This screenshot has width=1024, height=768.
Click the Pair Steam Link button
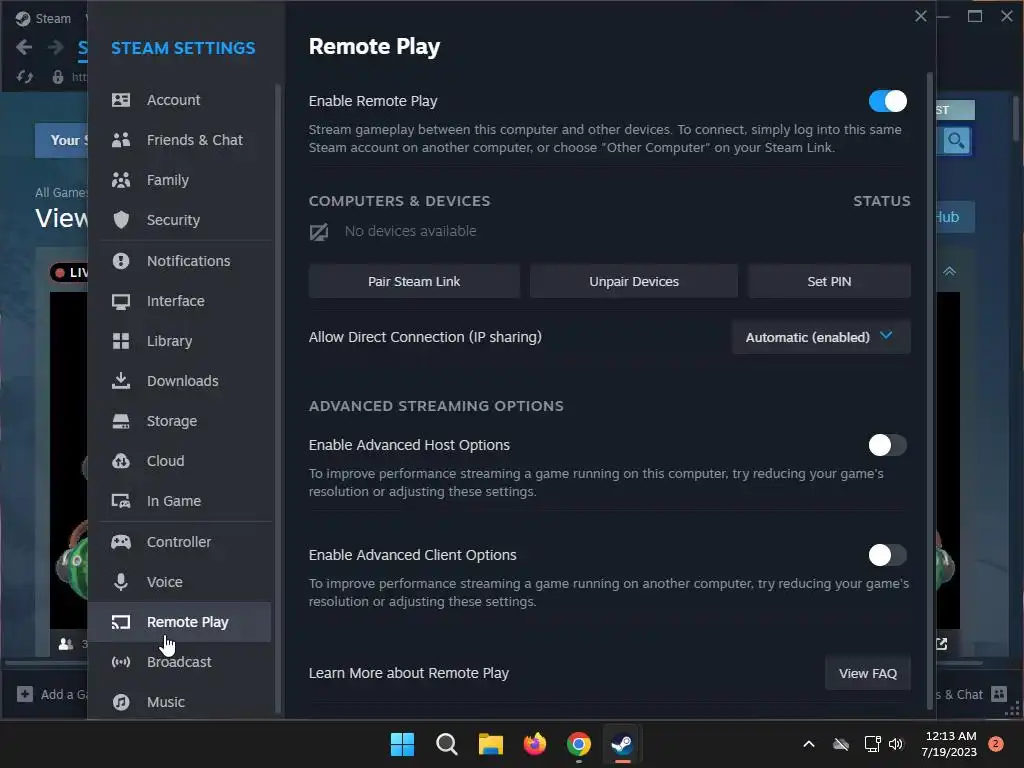pos(414,281)
